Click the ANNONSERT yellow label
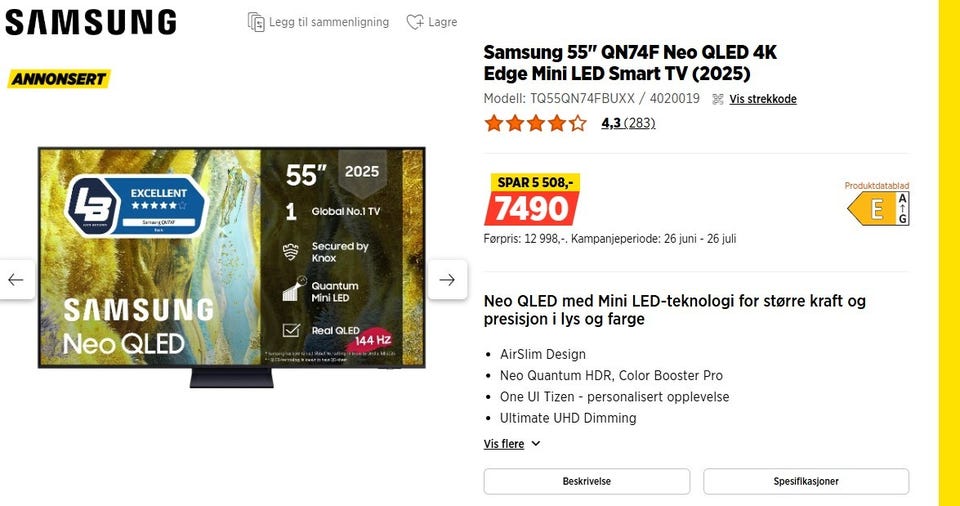 (x=59, y=79)
